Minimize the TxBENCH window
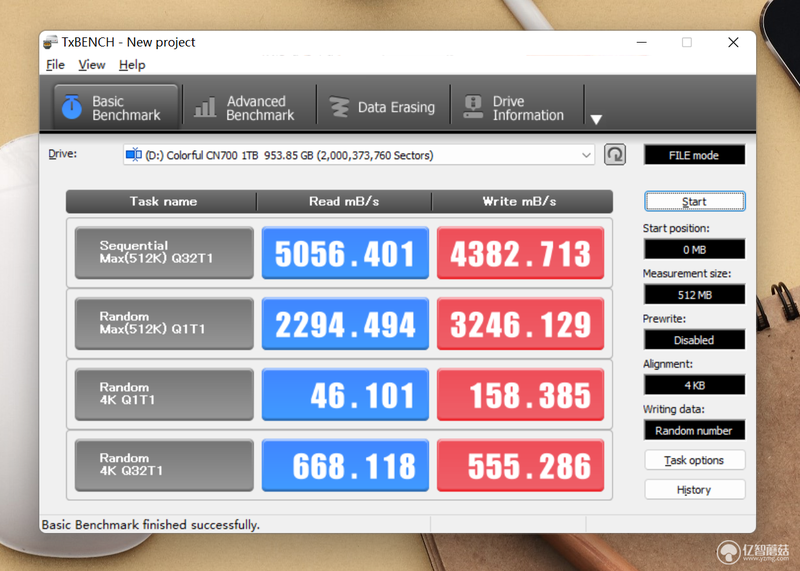Screen dimensions: 800x571 point(642,42)
